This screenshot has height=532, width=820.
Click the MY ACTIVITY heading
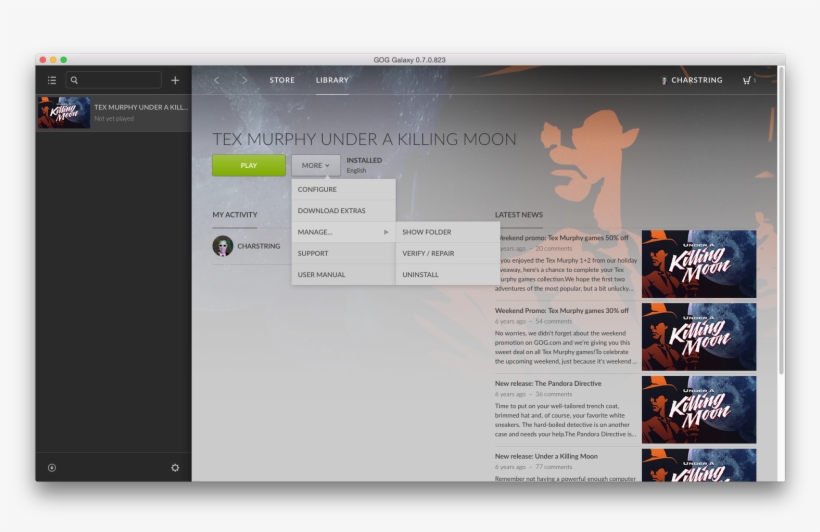tap(235, 215)
